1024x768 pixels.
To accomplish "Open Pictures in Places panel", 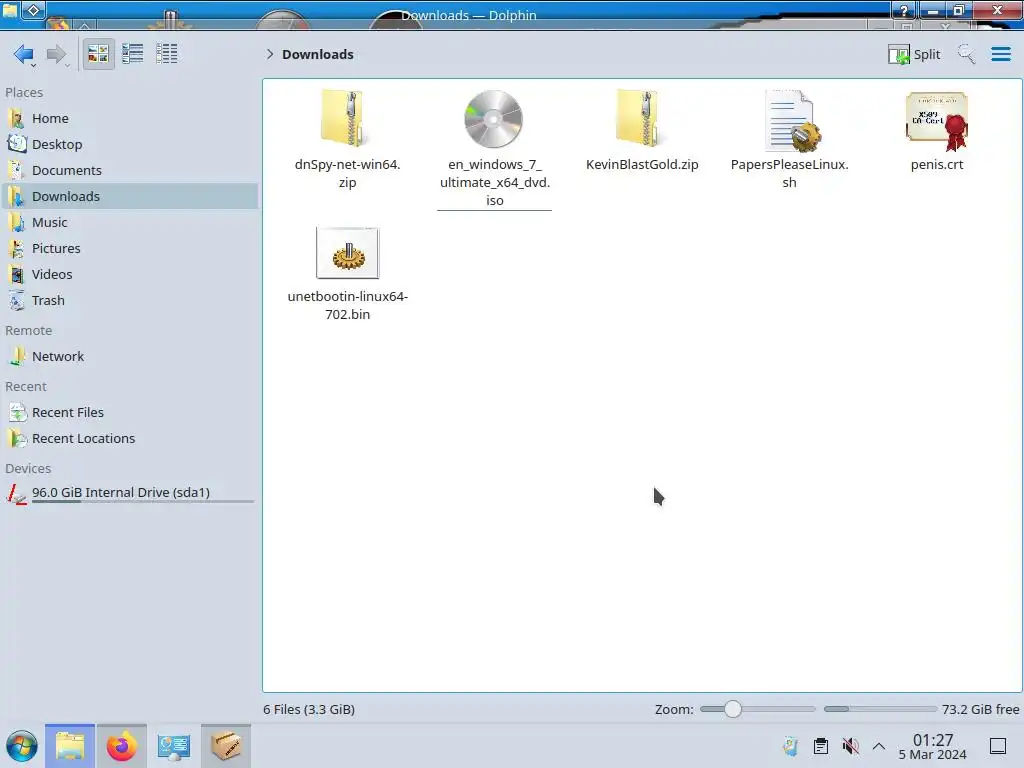I will pyautogui.click(x=130, y=249).
